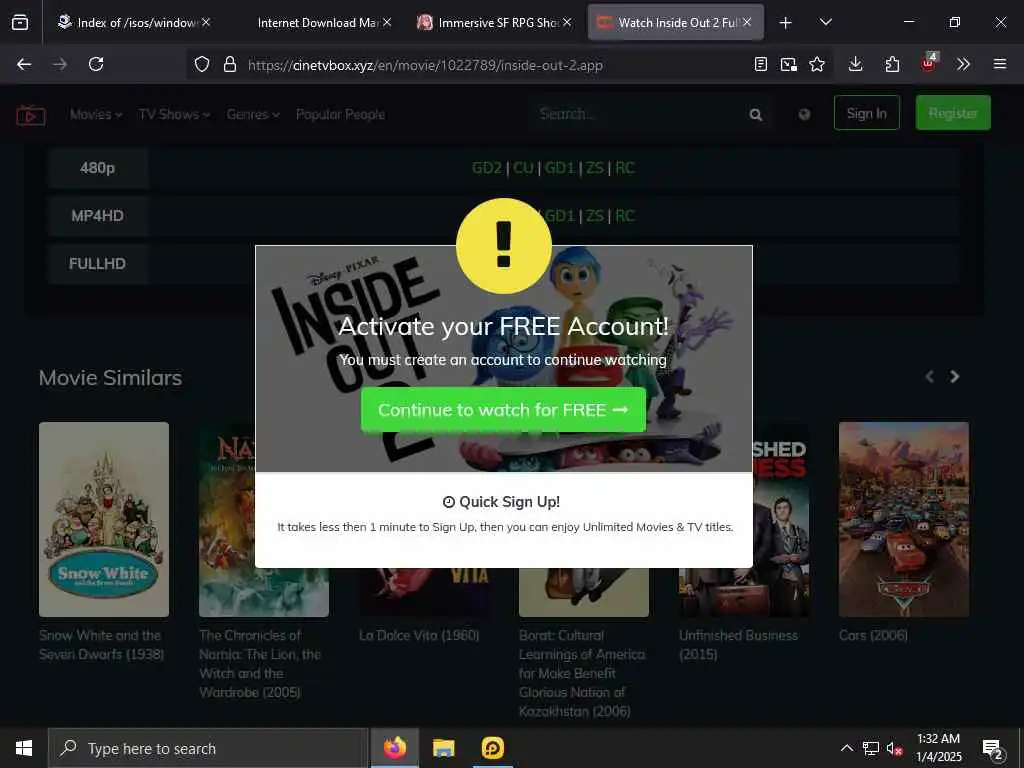Open the 480p GD1 download link
The width and height of the screenshot is (1024, 768).
(x=560, y=168)
